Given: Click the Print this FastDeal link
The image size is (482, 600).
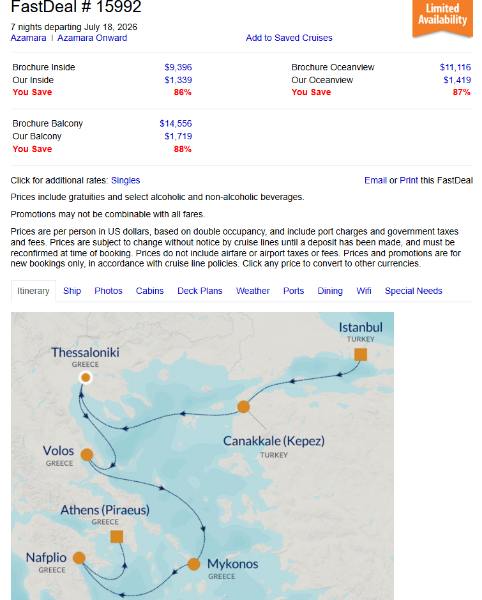Looking at the screenshot, I should [409, 180].
